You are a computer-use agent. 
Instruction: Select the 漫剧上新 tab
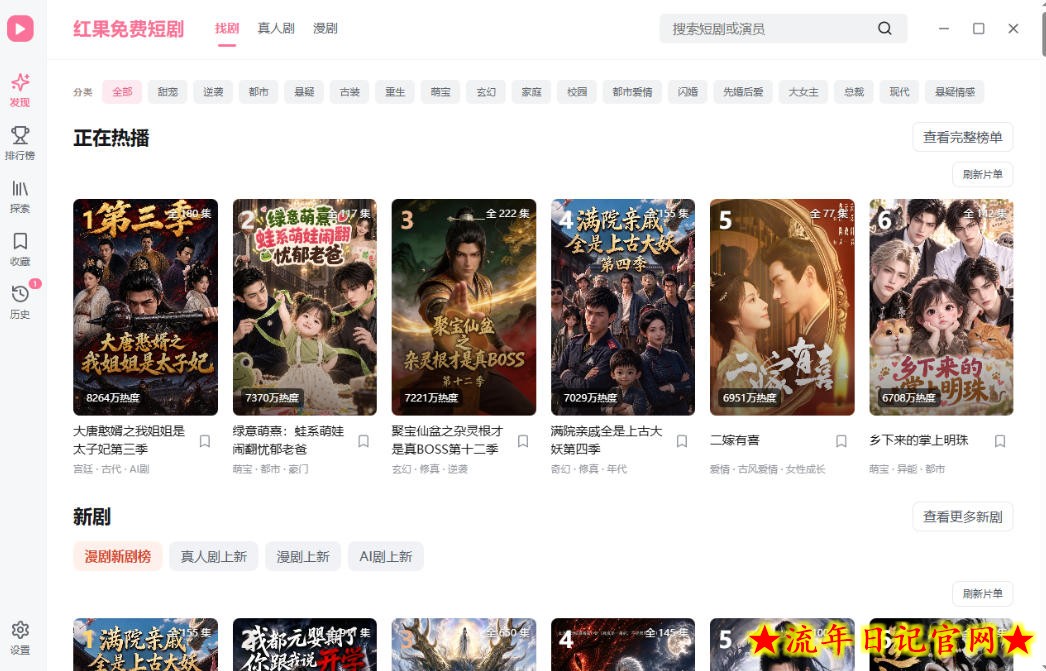pos(303,556)
